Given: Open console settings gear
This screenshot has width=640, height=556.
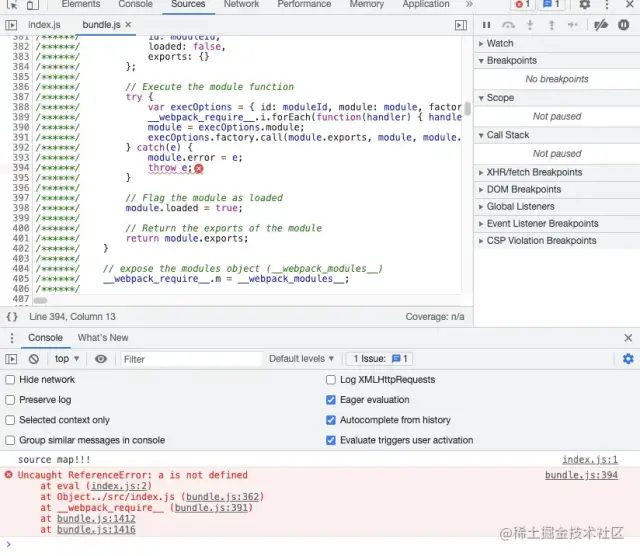Looking at the screenshot, I should coord(628,359).
